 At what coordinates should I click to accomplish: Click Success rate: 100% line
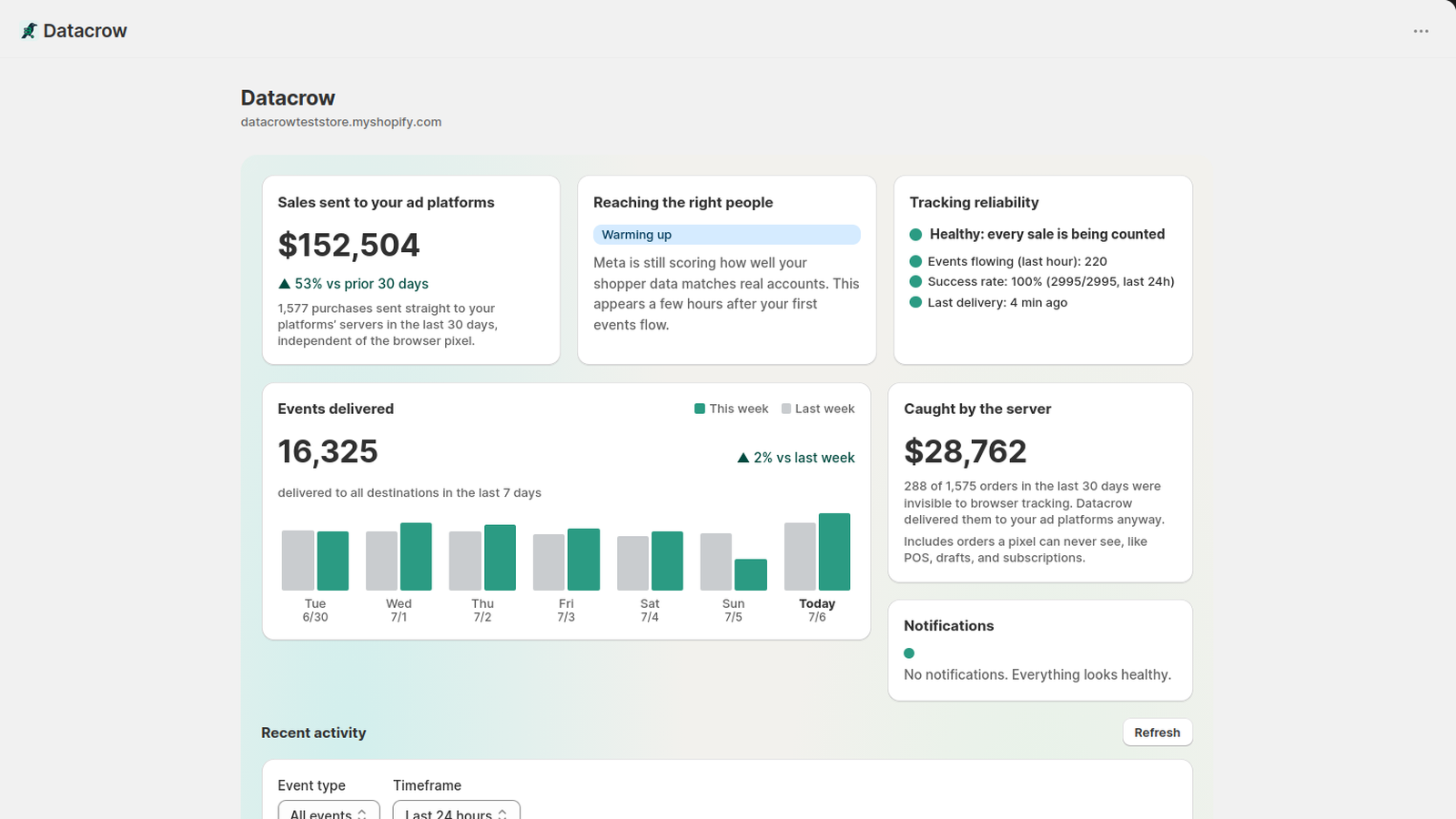(x=1051, y=282)
